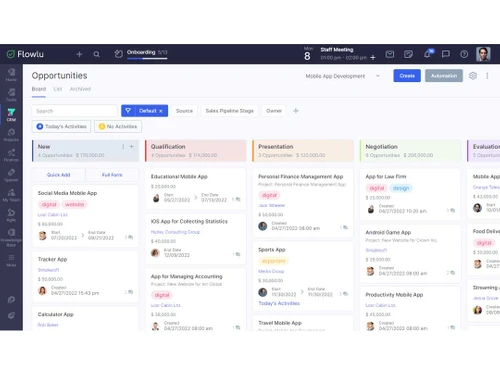
Task: Click Today's Activities link on Sports App card
Action: (x=279, y=303)
